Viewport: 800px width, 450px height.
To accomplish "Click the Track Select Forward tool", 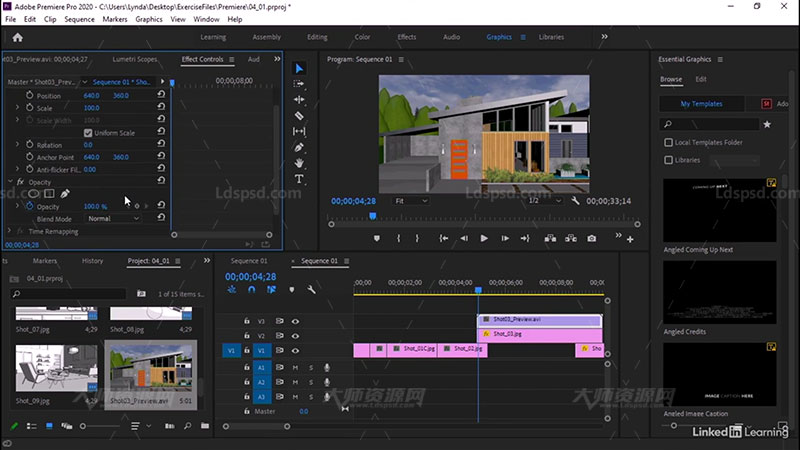I will coord(299,83).
